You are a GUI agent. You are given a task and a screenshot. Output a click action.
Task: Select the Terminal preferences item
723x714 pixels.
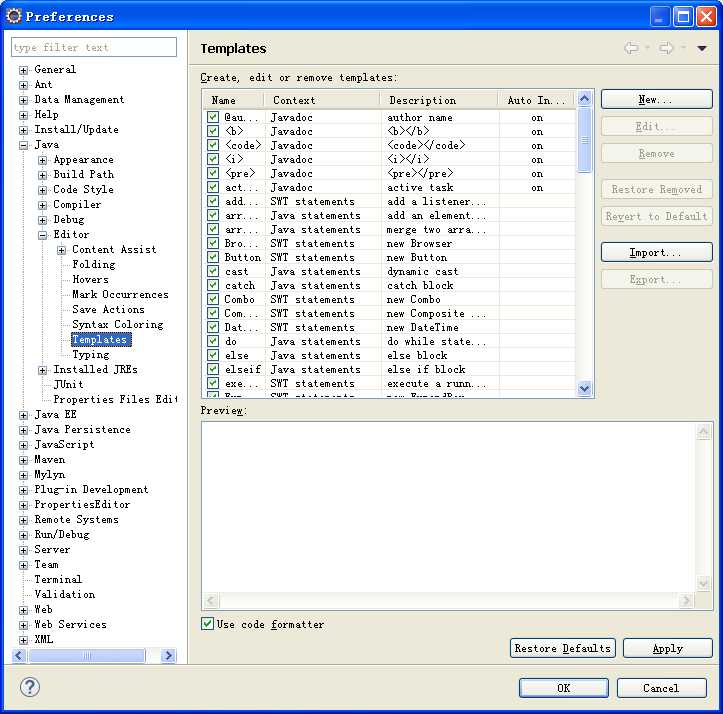58,579
